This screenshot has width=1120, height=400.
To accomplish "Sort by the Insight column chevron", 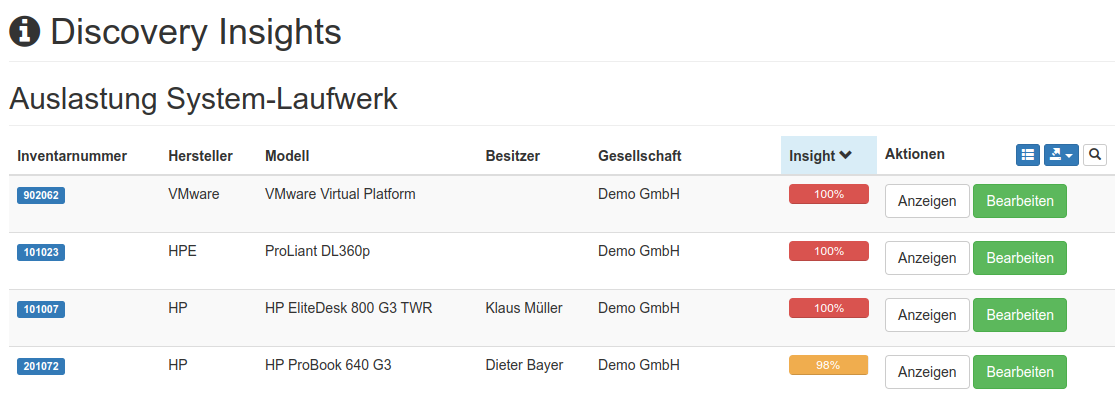I will [845, 156].
